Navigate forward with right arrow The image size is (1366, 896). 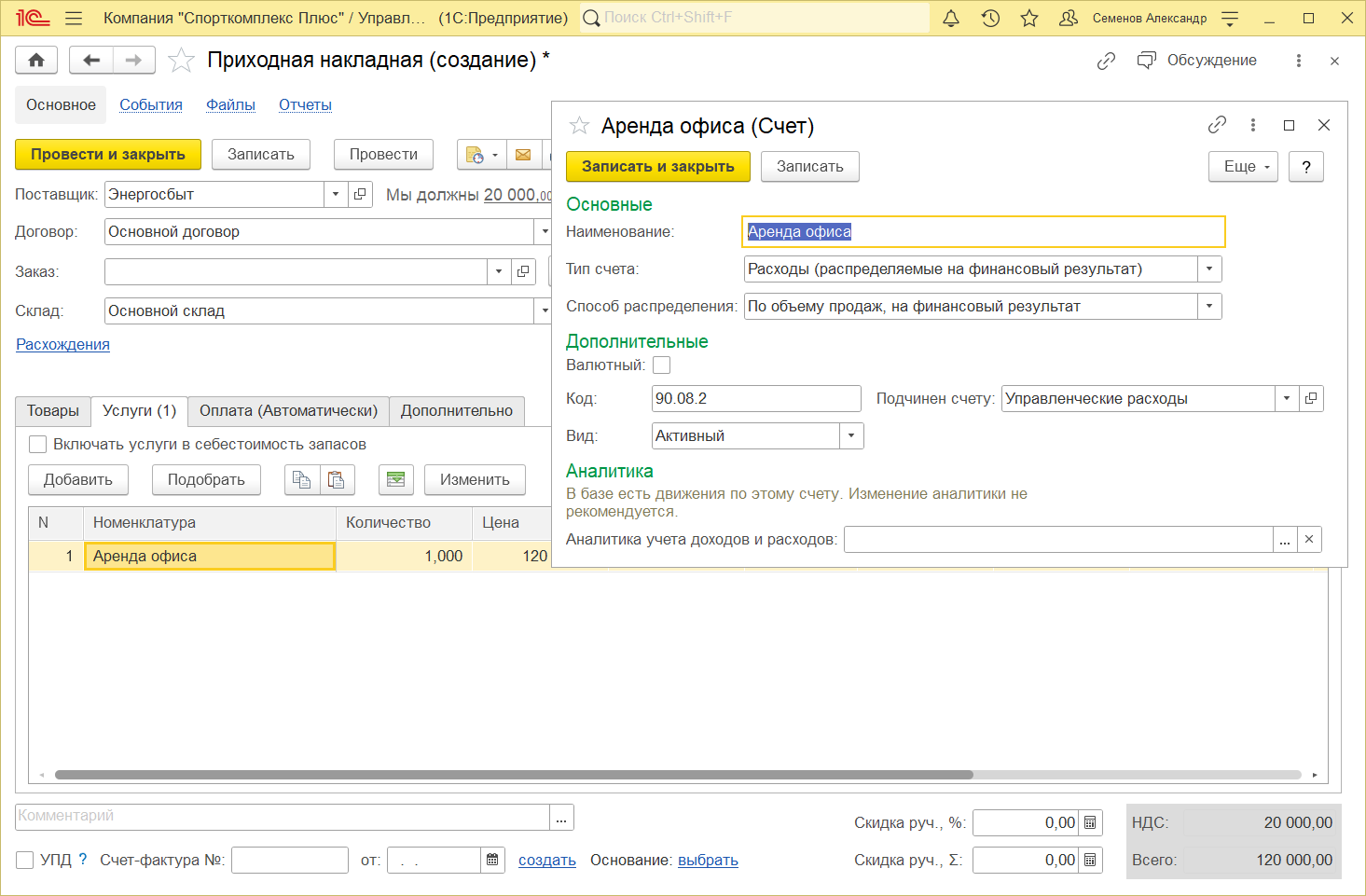[x=133, y=60]
